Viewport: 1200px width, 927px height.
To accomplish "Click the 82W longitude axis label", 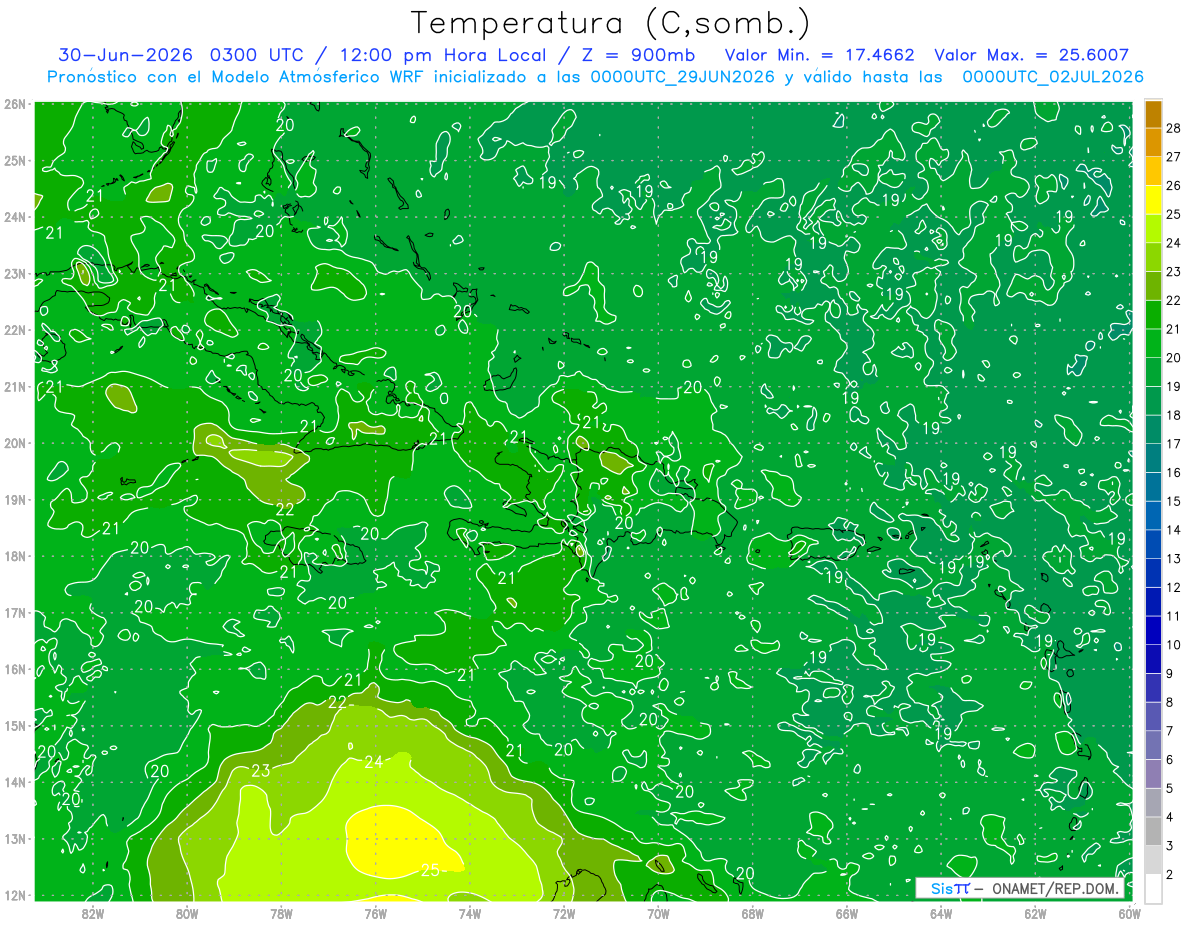I will click(x=92, y=912).
